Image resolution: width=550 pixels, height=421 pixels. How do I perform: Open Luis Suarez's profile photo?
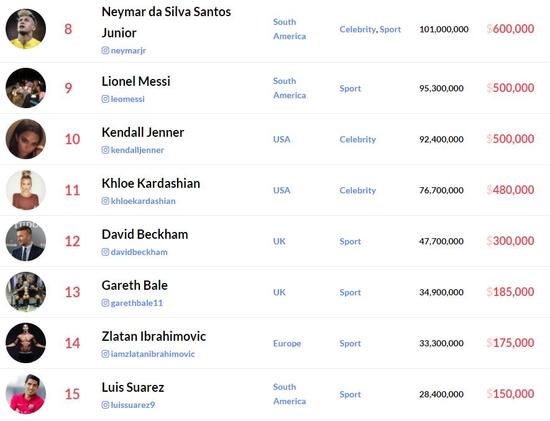(26, 394)
